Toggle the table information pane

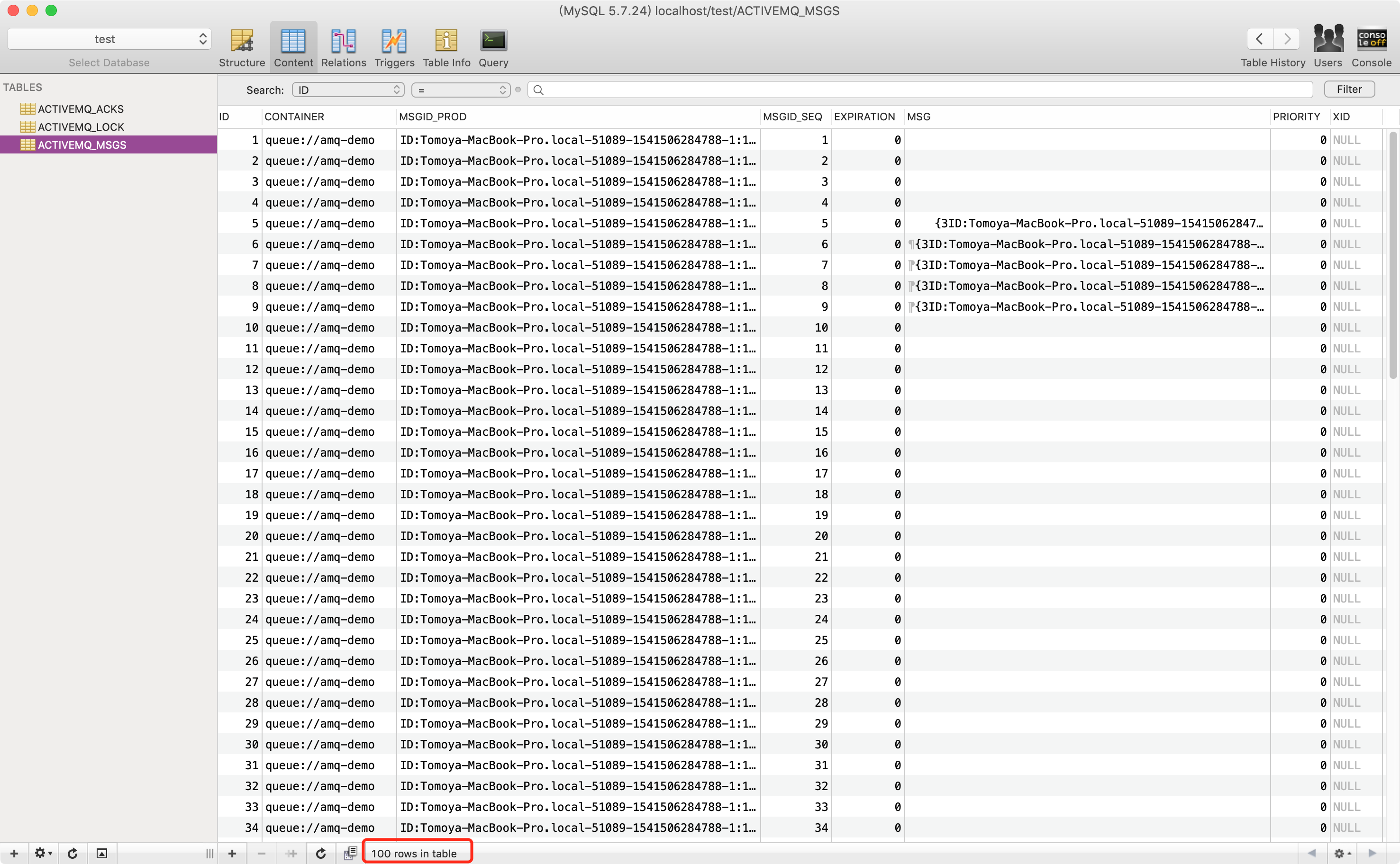coord(102,853)
